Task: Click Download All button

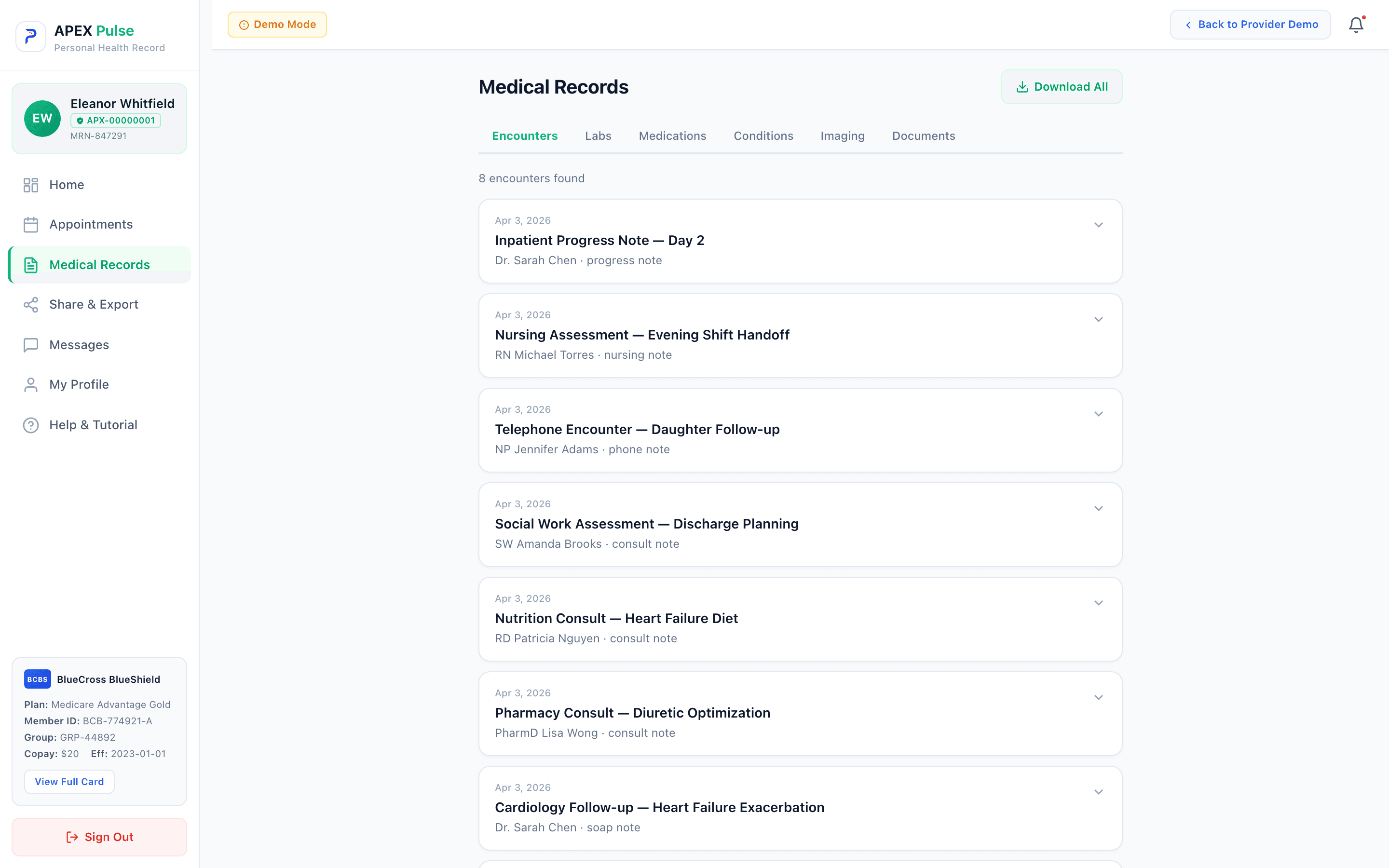Action: coord(1061,87)
